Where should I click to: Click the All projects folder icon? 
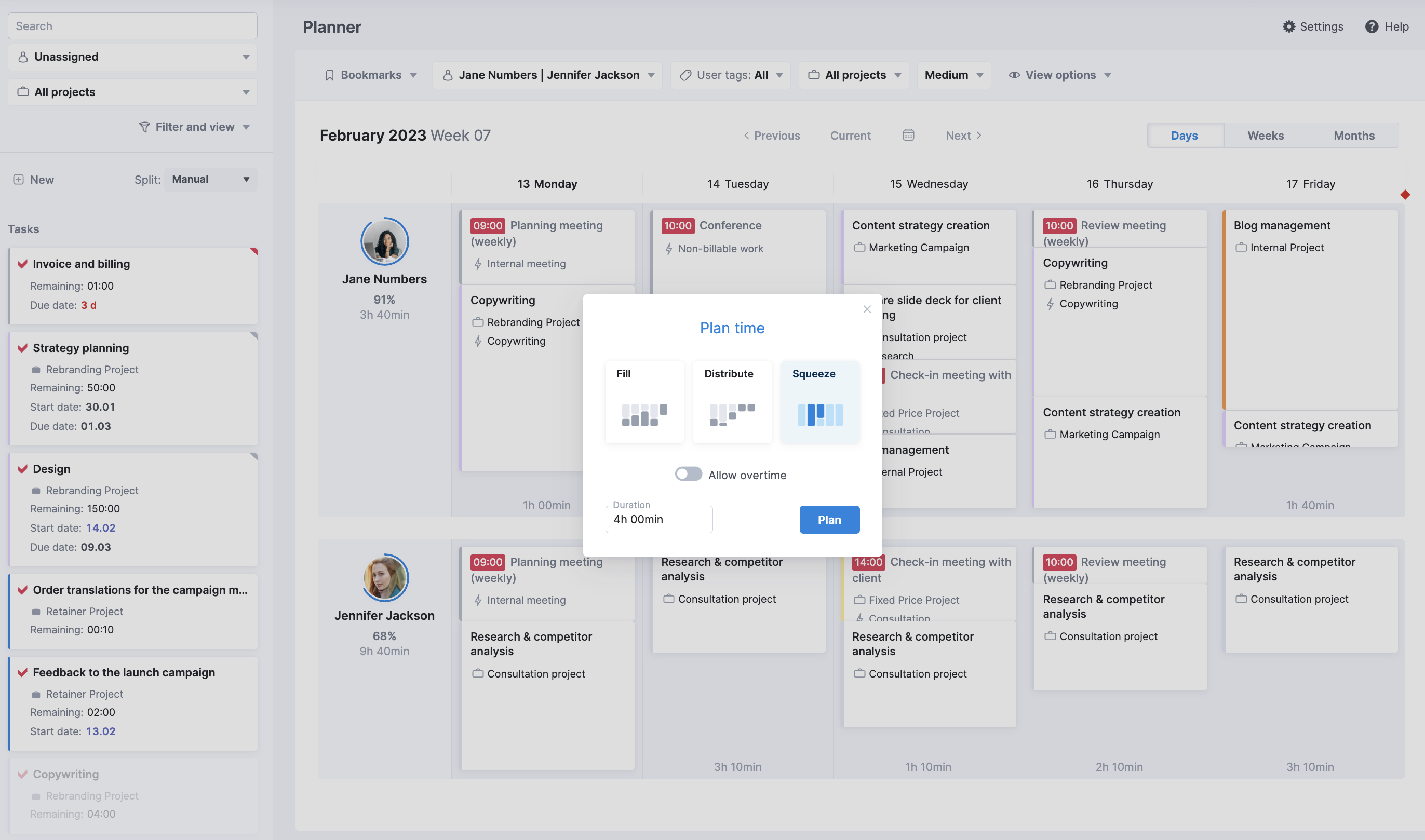click(22, 91)
